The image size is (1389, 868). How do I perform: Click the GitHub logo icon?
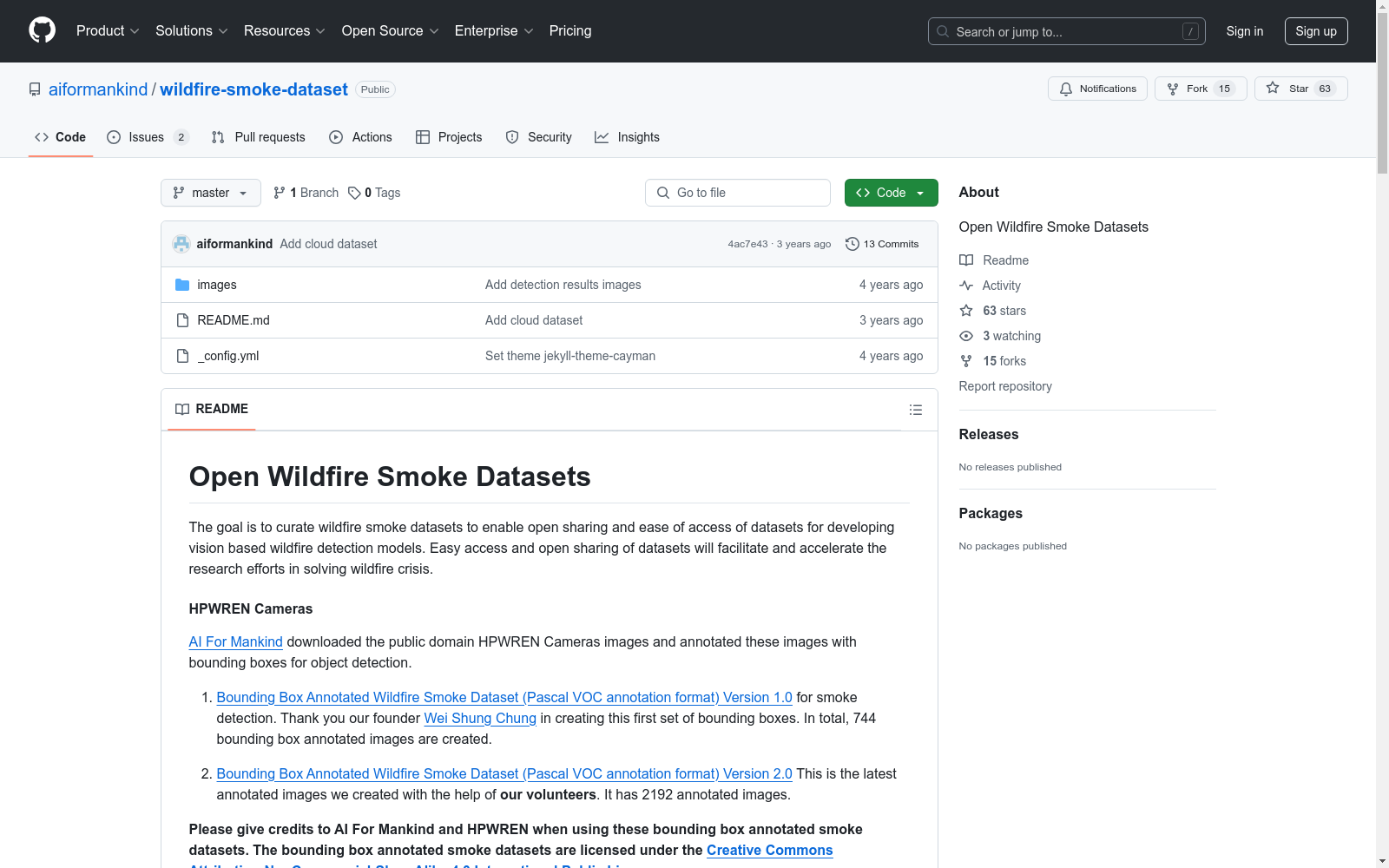pos(42,30)
